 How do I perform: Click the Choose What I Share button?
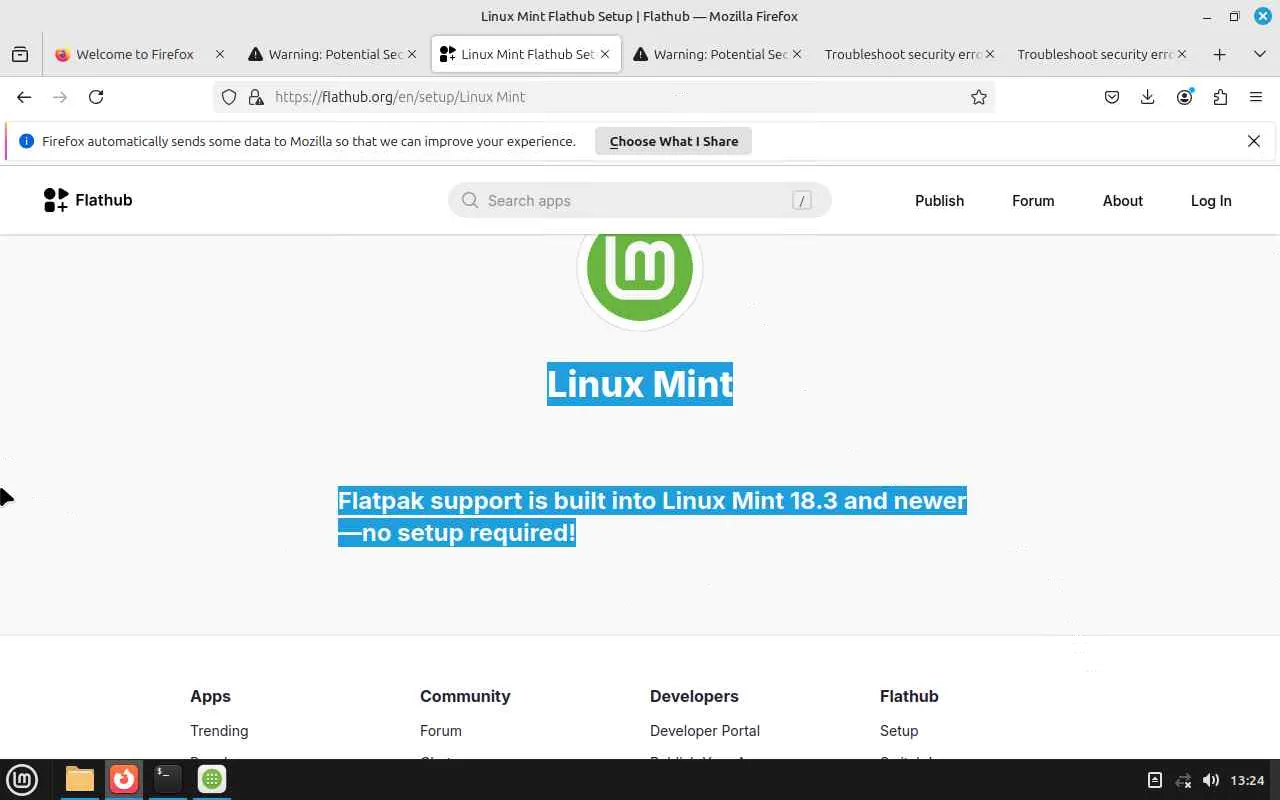674,141
